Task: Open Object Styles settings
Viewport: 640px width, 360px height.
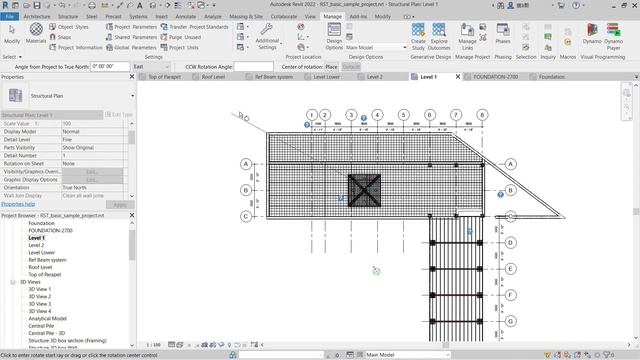Action: 69,27
